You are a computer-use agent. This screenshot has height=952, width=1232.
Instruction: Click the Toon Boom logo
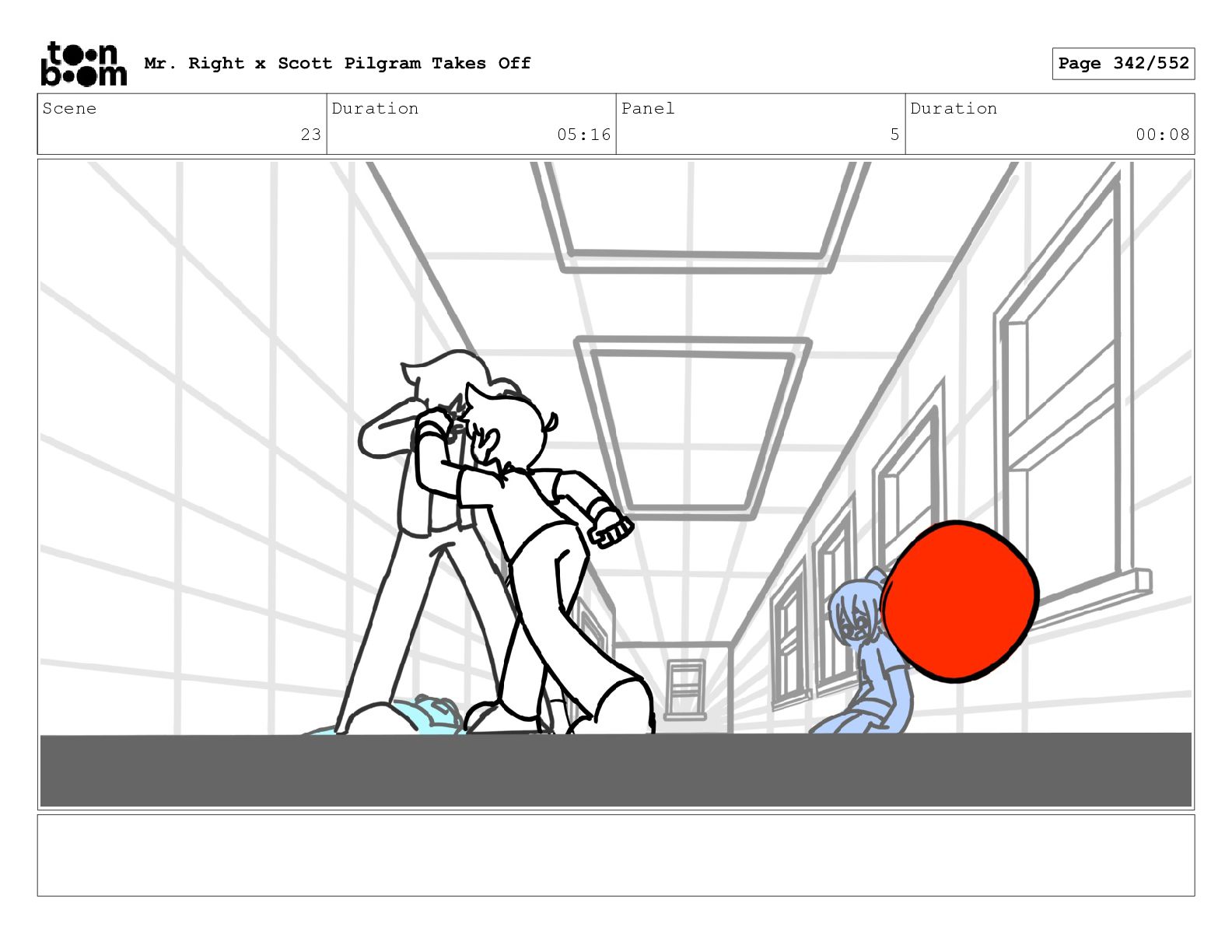83,64
